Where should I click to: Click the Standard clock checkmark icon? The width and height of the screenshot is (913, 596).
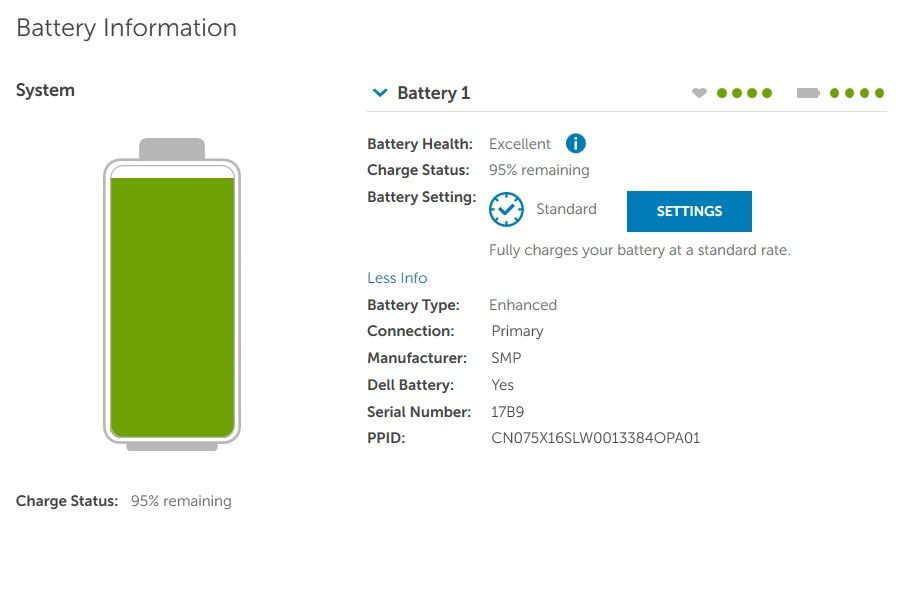click(x=506, y=209)
